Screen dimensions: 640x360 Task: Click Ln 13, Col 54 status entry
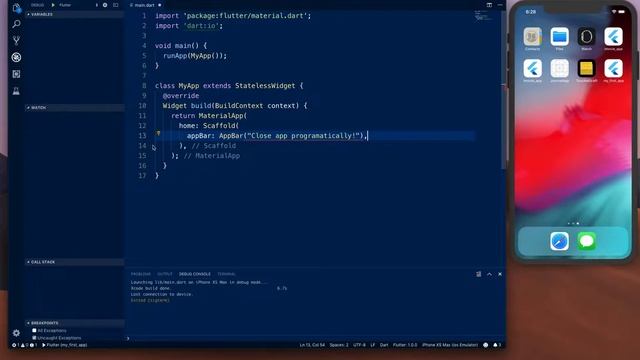click(x=312, y=345)
